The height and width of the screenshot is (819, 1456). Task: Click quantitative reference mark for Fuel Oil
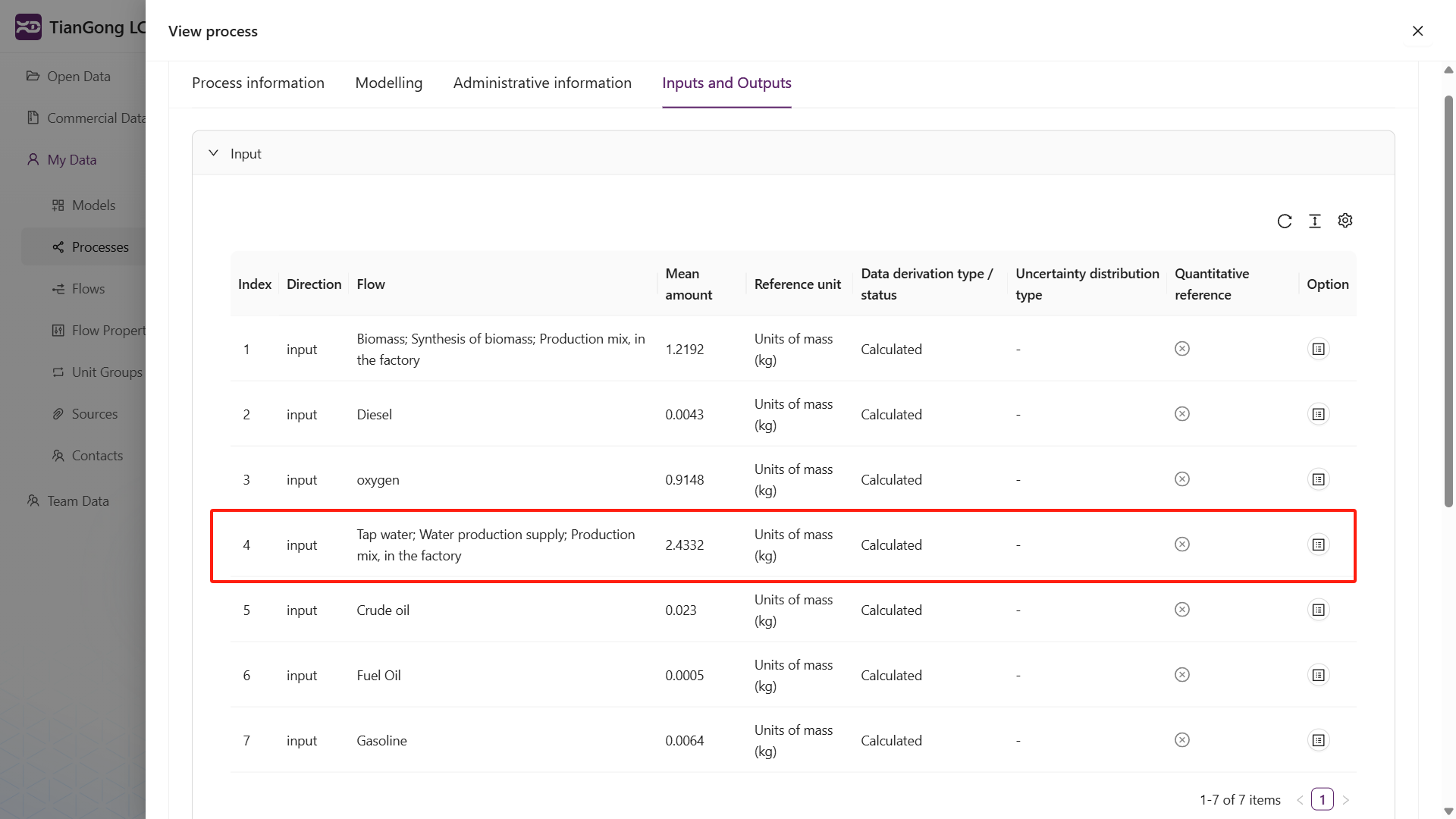(x=1181, y=675)
